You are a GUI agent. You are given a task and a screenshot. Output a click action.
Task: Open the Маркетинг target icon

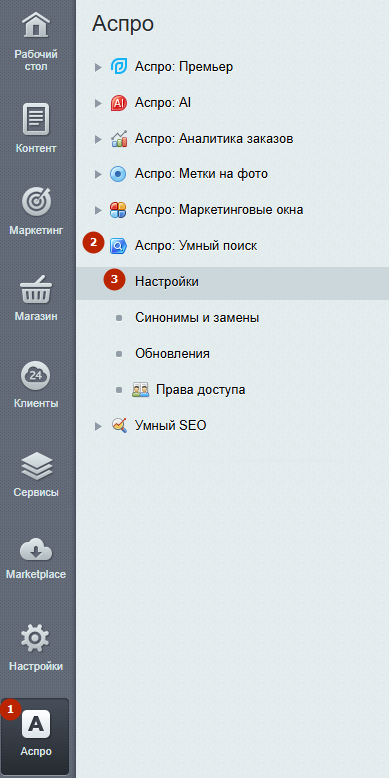(x=36, y=201)
